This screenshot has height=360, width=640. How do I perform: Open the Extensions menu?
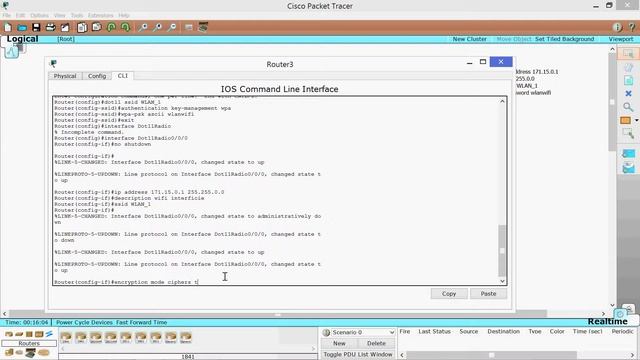click(100, 15)
